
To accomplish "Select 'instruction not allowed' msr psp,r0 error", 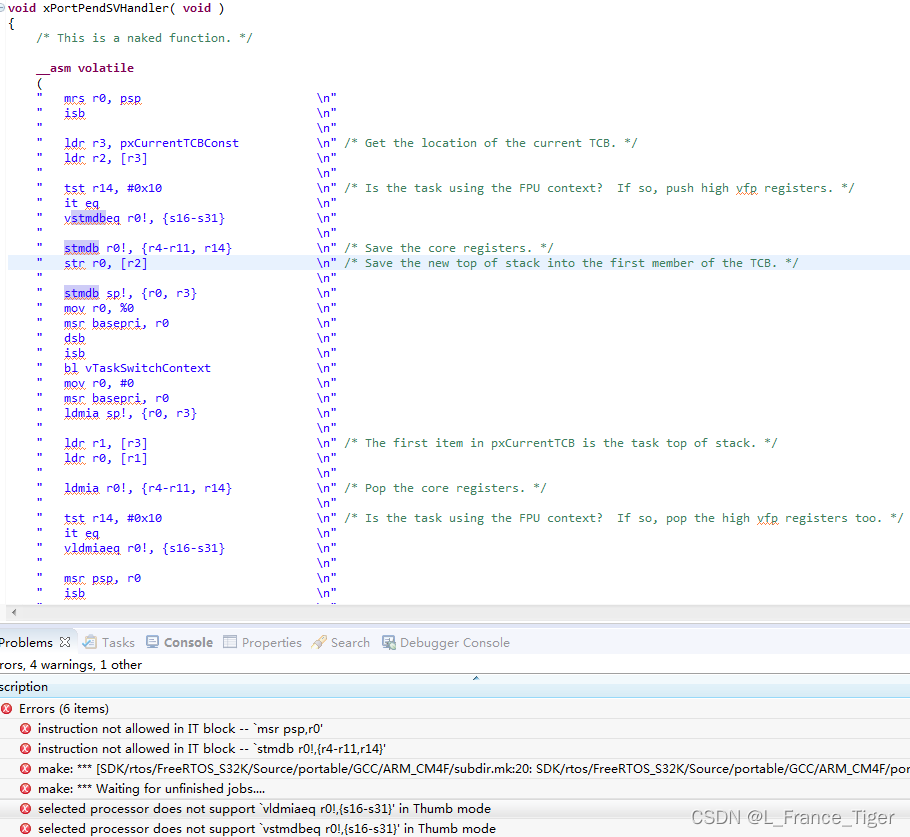I will click(455, 729).
